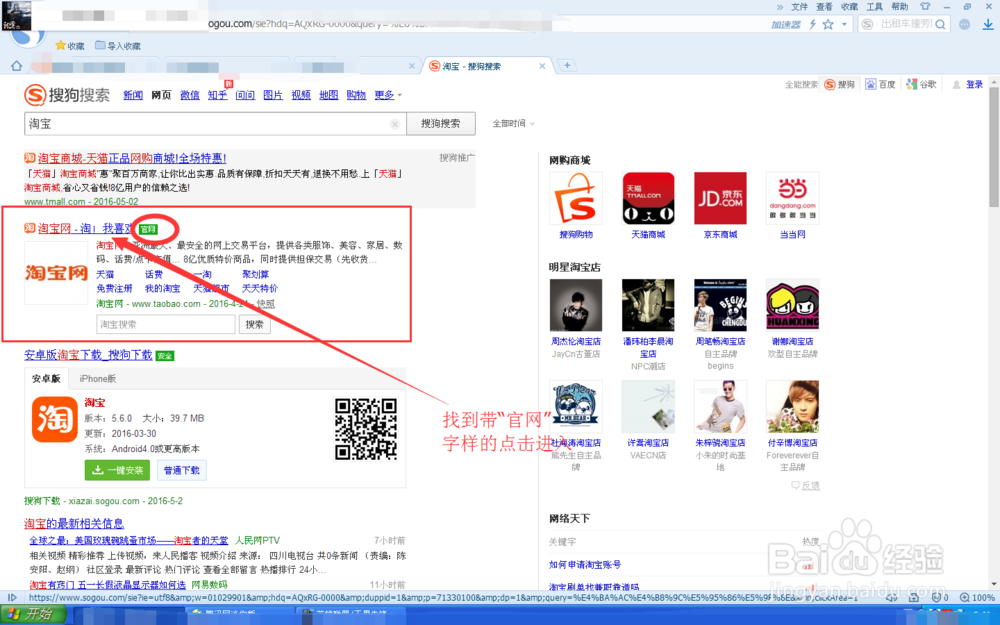Switch to 知乎 search category
Image resolution: width=1000 pixels, height=625 pixels.
(x=217, y=95)
